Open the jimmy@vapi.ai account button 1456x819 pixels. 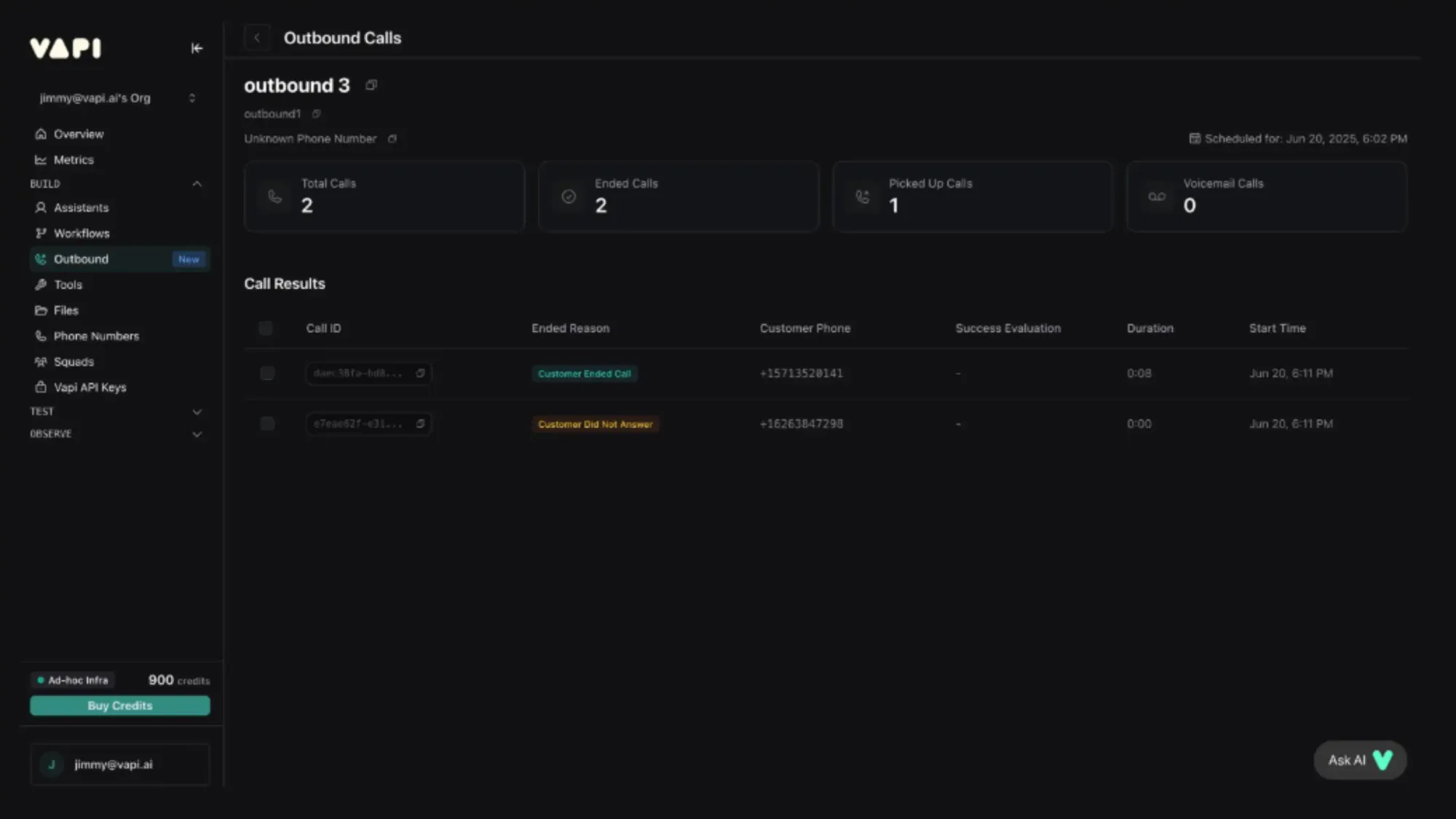tap(120, 764)
